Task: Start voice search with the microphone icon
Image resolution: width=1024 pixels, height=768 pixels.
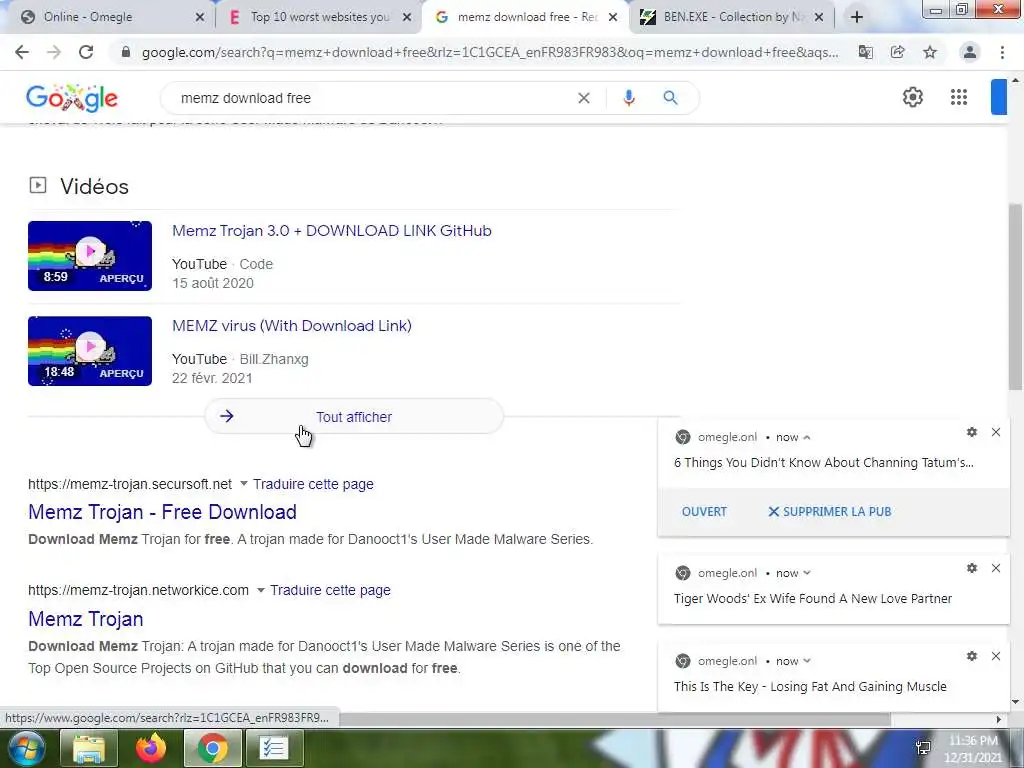Action: pyautogui.click(x=629, y=98)
